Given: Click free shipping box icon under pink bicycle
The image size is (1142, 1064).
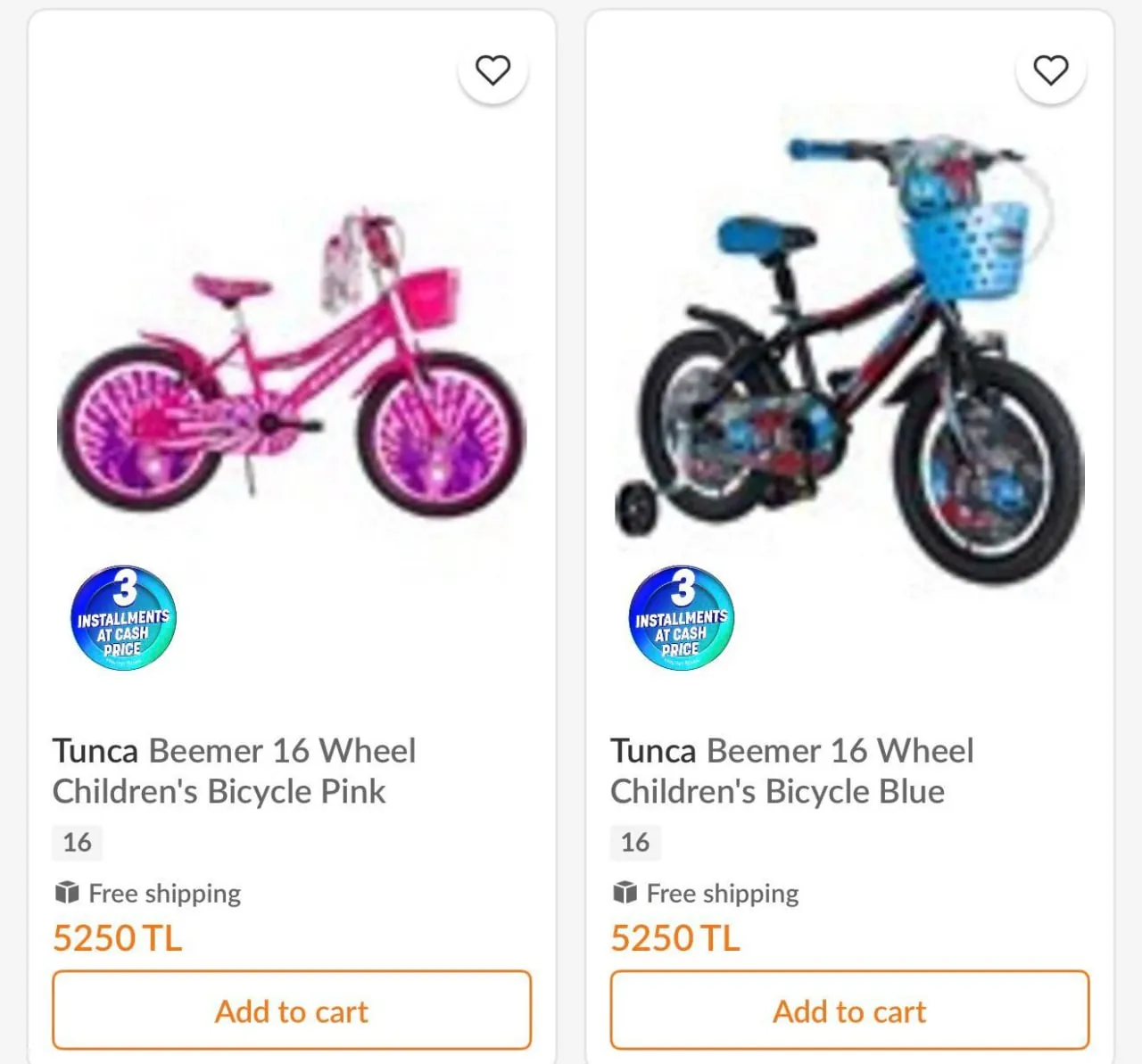Looking at the screenshot, I should (x=67, y=892).
